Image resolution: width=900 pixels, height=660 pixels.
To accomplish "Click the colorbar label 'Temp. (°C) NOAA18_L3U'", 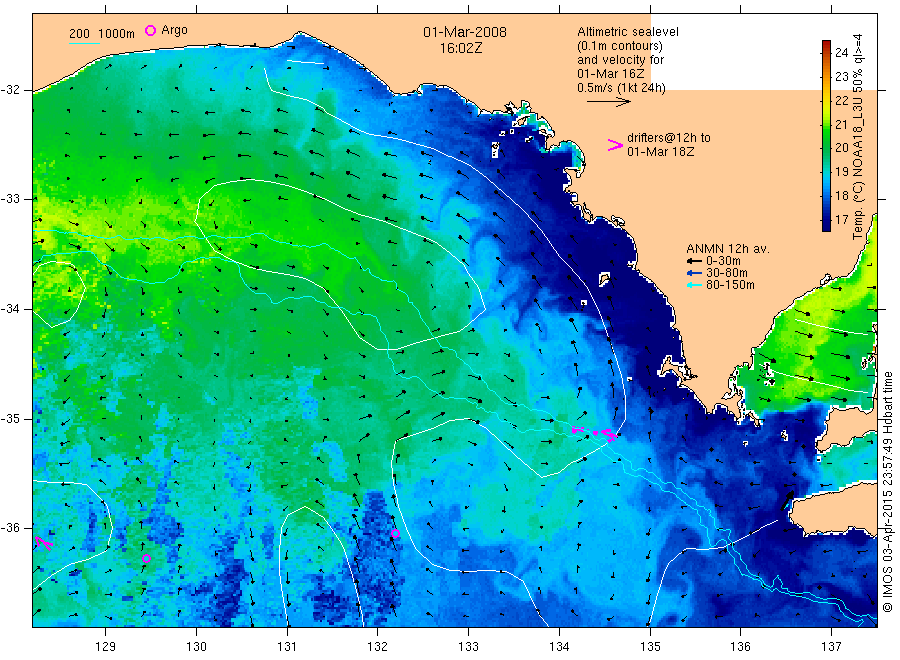I will pyautogui.click(x=858, y=168).
